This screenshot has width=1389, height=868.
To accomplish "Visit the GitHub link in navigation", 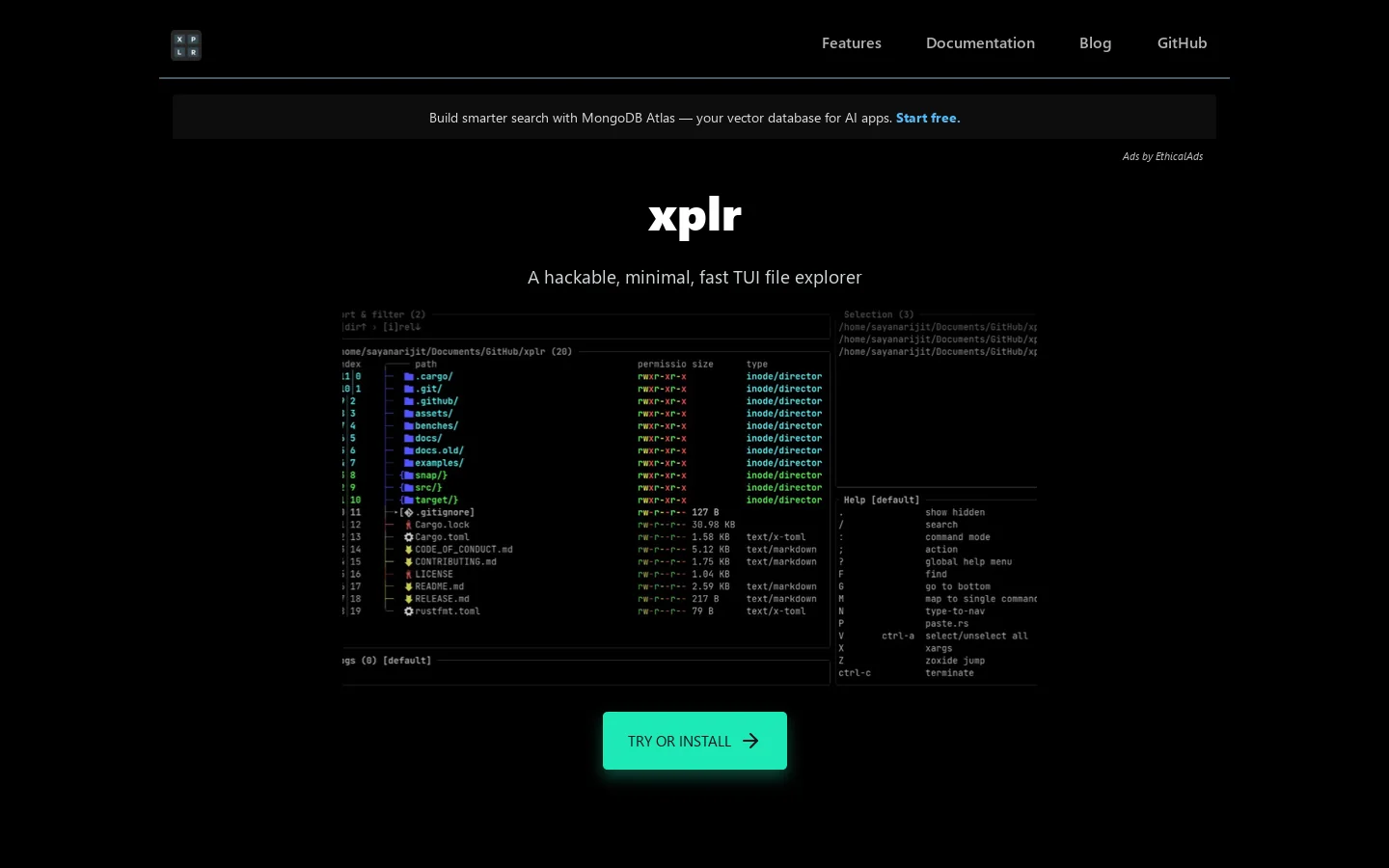I will click(x=1182, y=43).
